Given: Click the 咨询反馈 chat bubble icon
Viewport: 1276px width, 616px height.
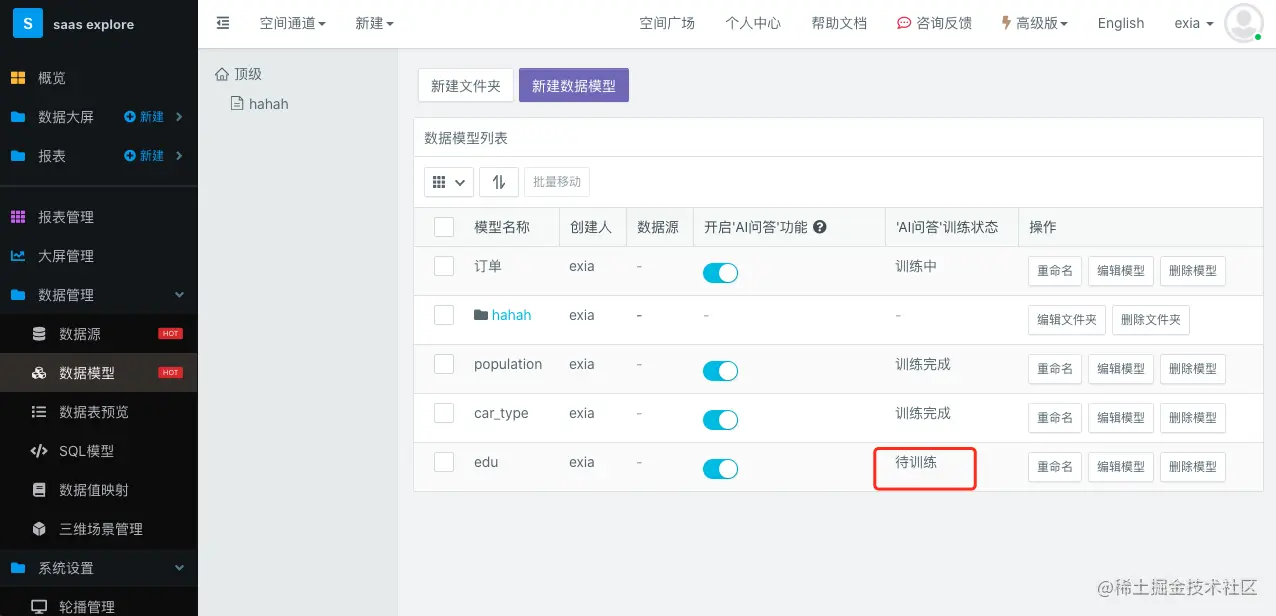Looking at the screenshot, I should click(x=904, y=23).
